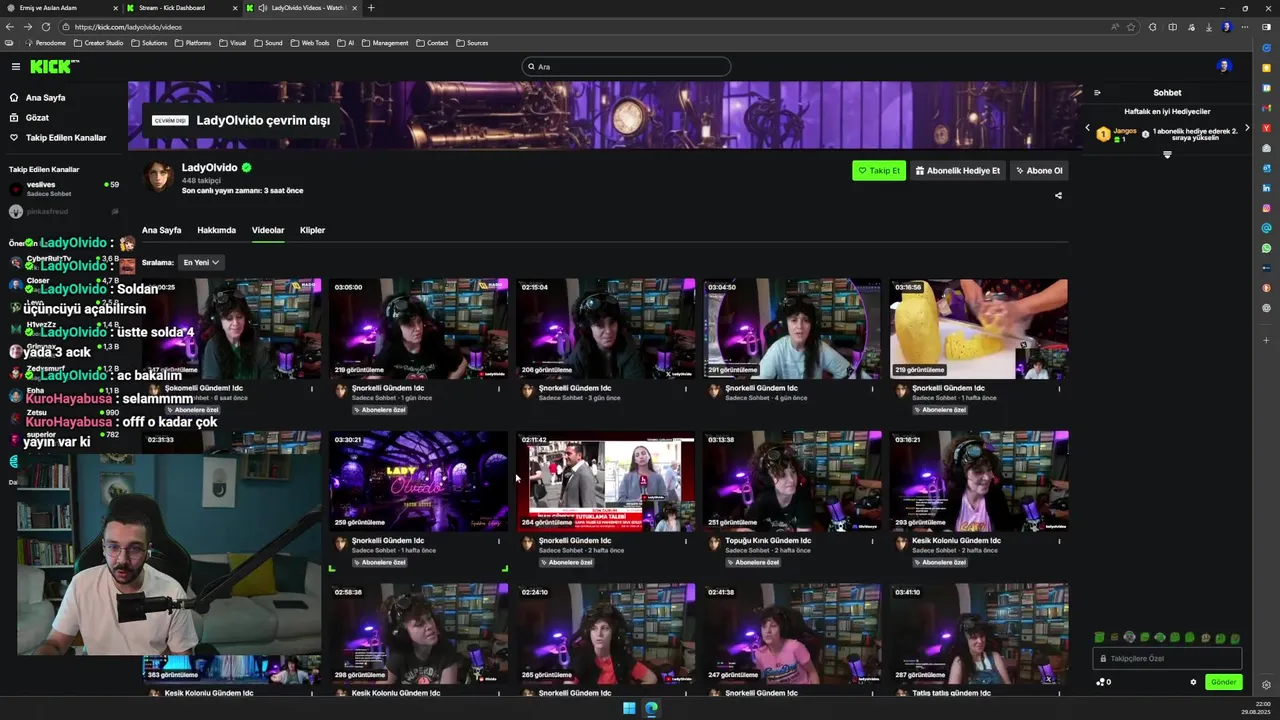This screenshot has width=1280, height=720.
Task: Open the Windows Start menu
Action: tap(629, 709)
